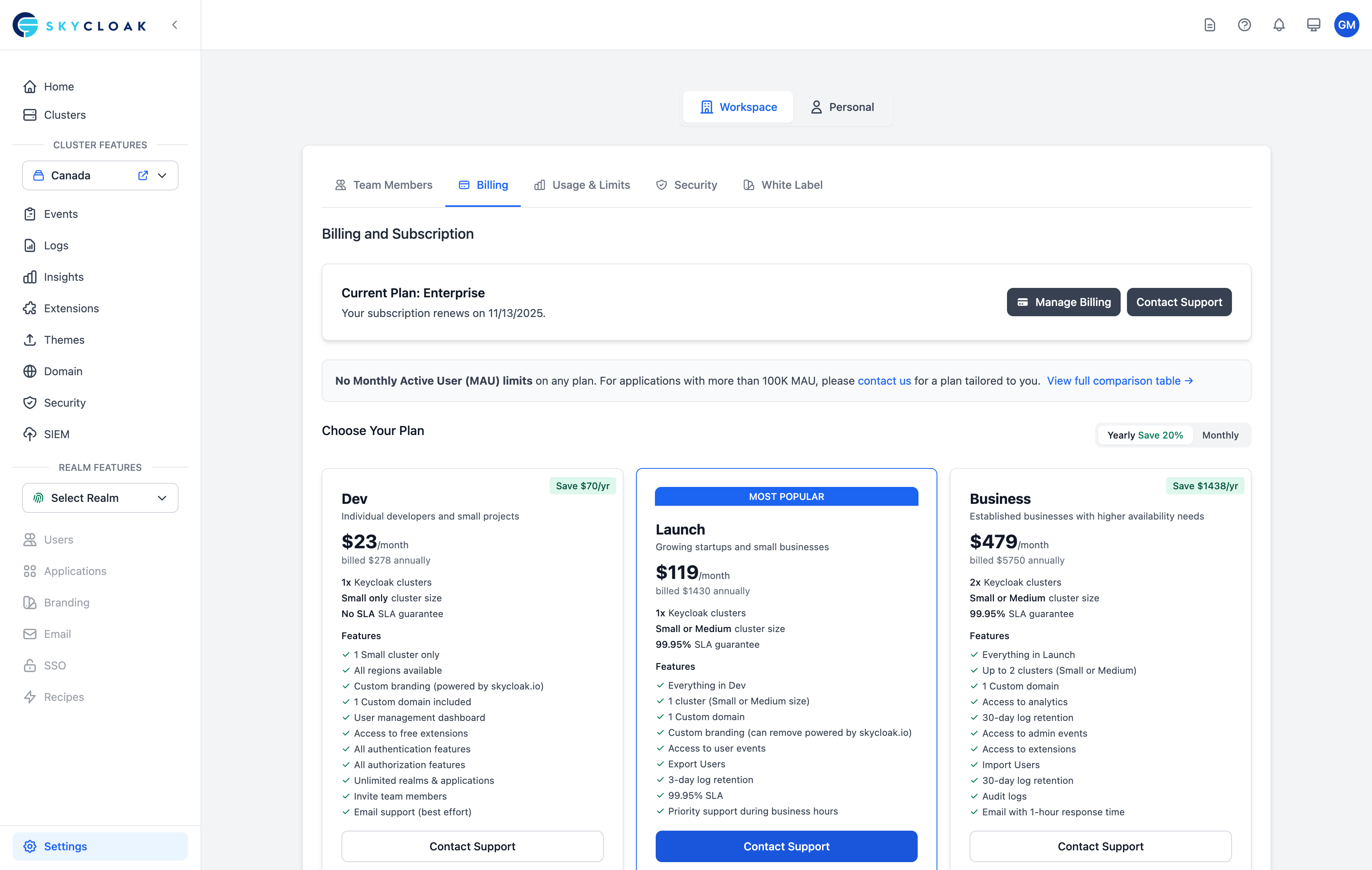Open notifications bell in top bar
The width and height of the screenshot is (1372, 870).
coord(1278,24)
